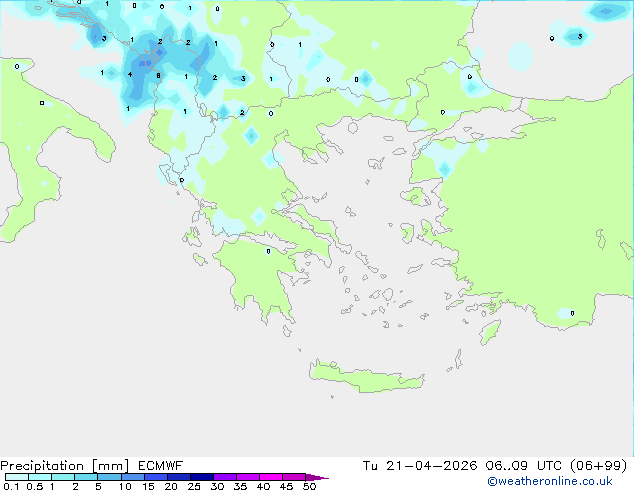Click the '(06+99)' forecast offset text

[598, 466]
